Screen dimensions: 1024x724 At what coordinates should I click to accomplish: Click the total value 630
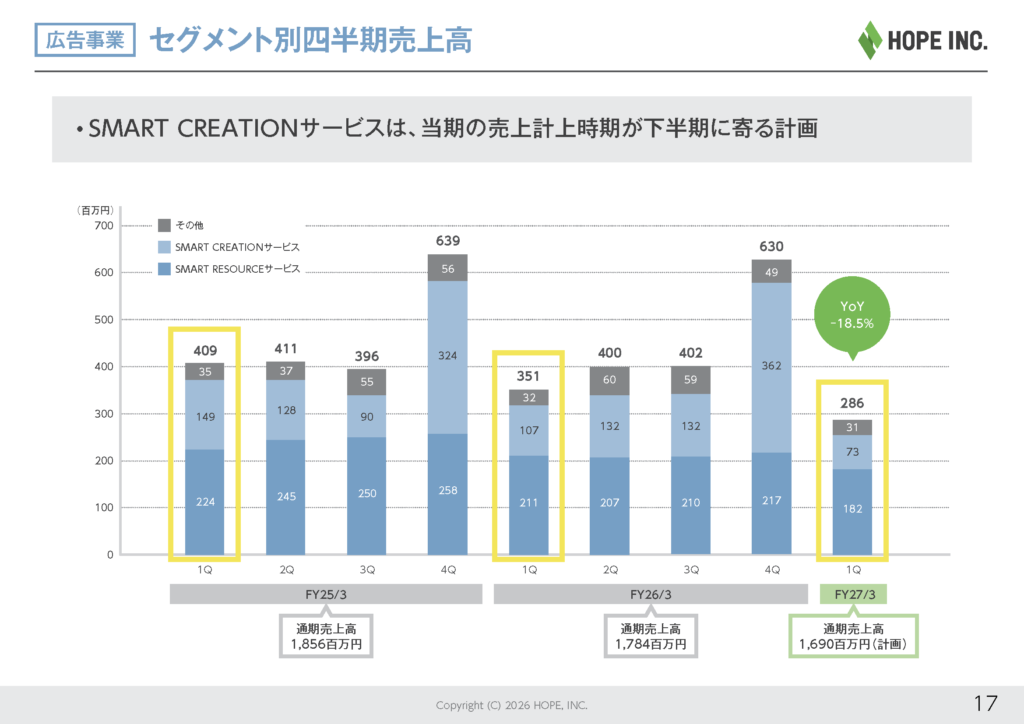(x=771, y=247)
